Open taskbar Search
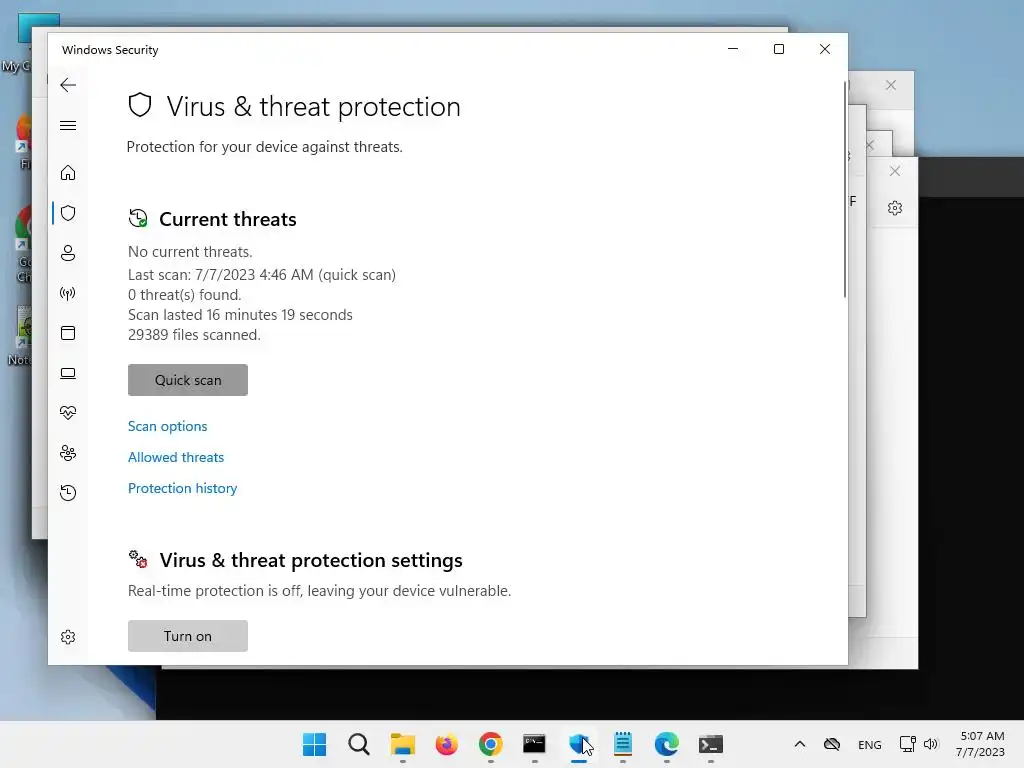Screen dimensions: 1024x768 pyautogui.click(x=359, y=744)
